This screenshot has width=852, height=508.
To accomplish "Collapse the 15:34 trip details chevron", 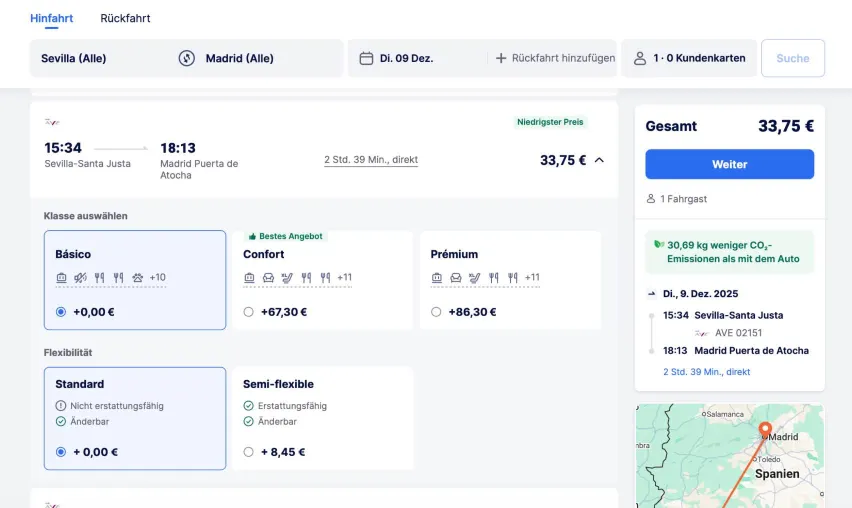I will pos(599,160).
